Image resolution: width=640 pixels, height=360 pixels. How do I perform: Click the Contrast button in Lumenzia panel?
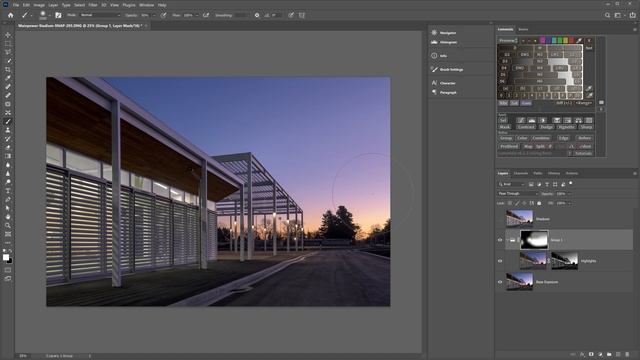click(x=526, y=127)
